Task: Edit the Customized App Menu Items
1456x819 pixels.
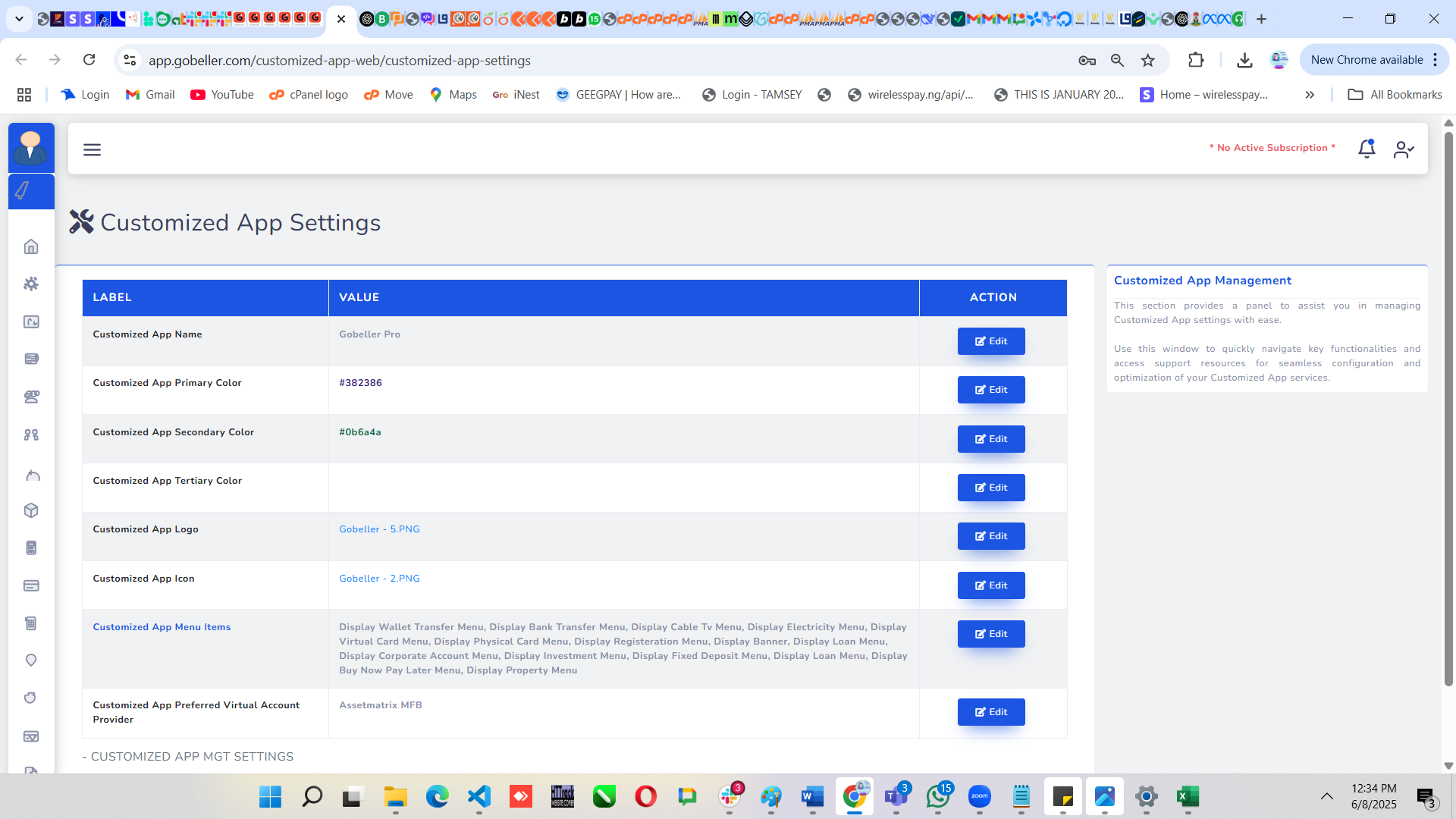Action: [x=990, y=634]
